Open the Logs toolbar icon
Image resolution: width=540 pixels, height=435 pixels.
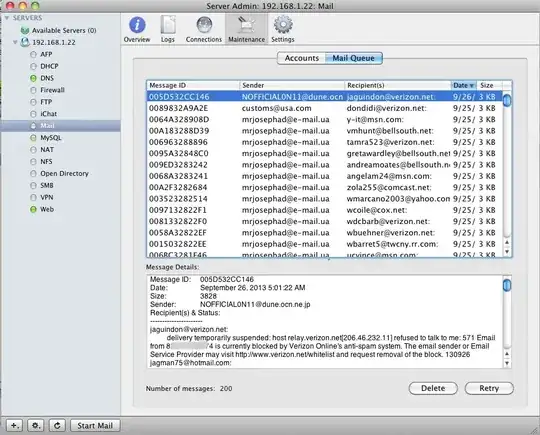[x=168, y=25]
